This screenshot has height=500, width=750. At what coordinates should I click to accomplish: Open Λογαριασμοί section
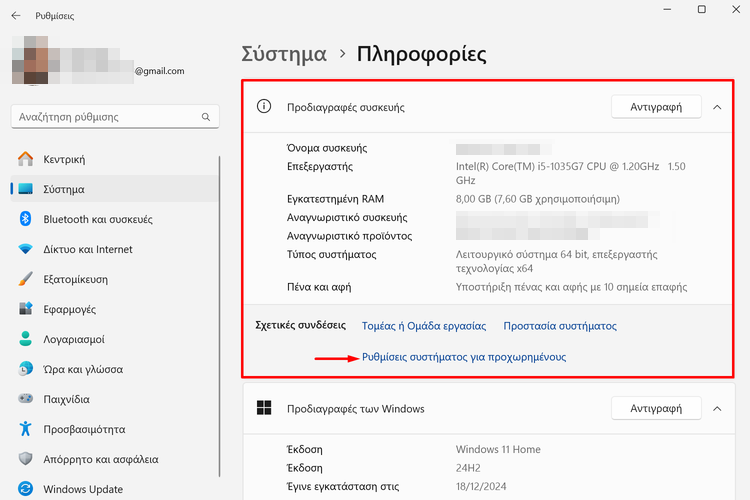point(115,339)
